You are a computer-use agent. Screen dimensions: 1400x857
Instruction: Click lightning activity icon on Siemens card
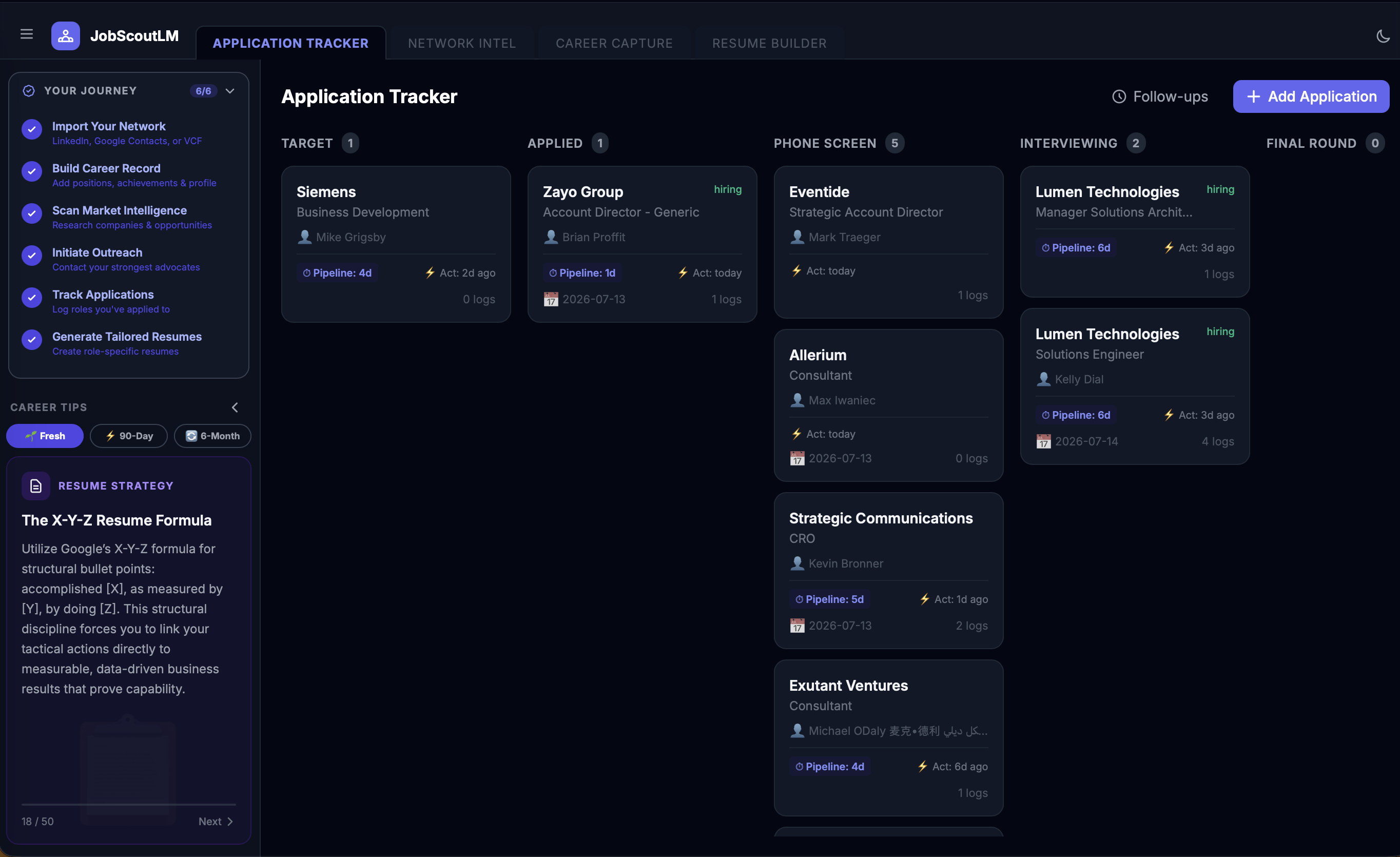(430, 273)
